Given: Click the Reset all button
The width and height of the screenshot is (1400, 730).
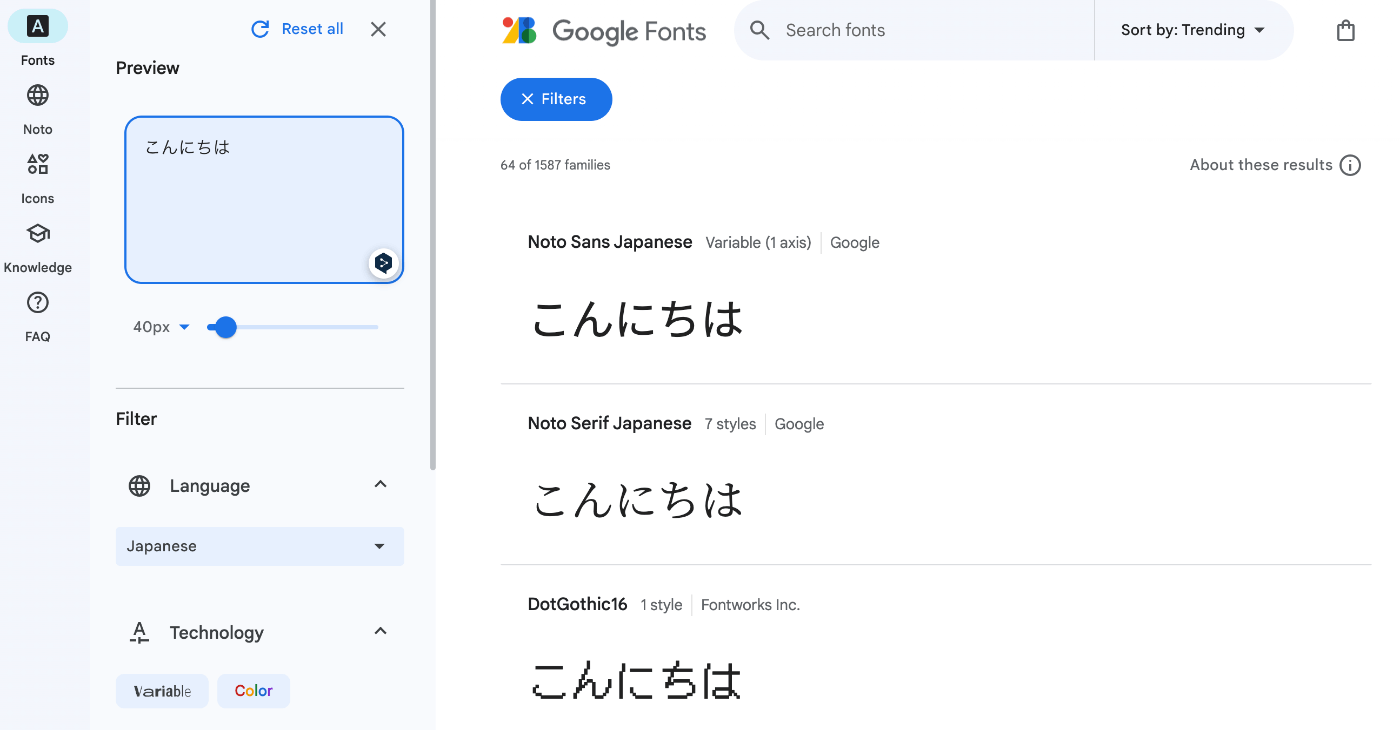Looking at the screenshot, I should point(298,30).
